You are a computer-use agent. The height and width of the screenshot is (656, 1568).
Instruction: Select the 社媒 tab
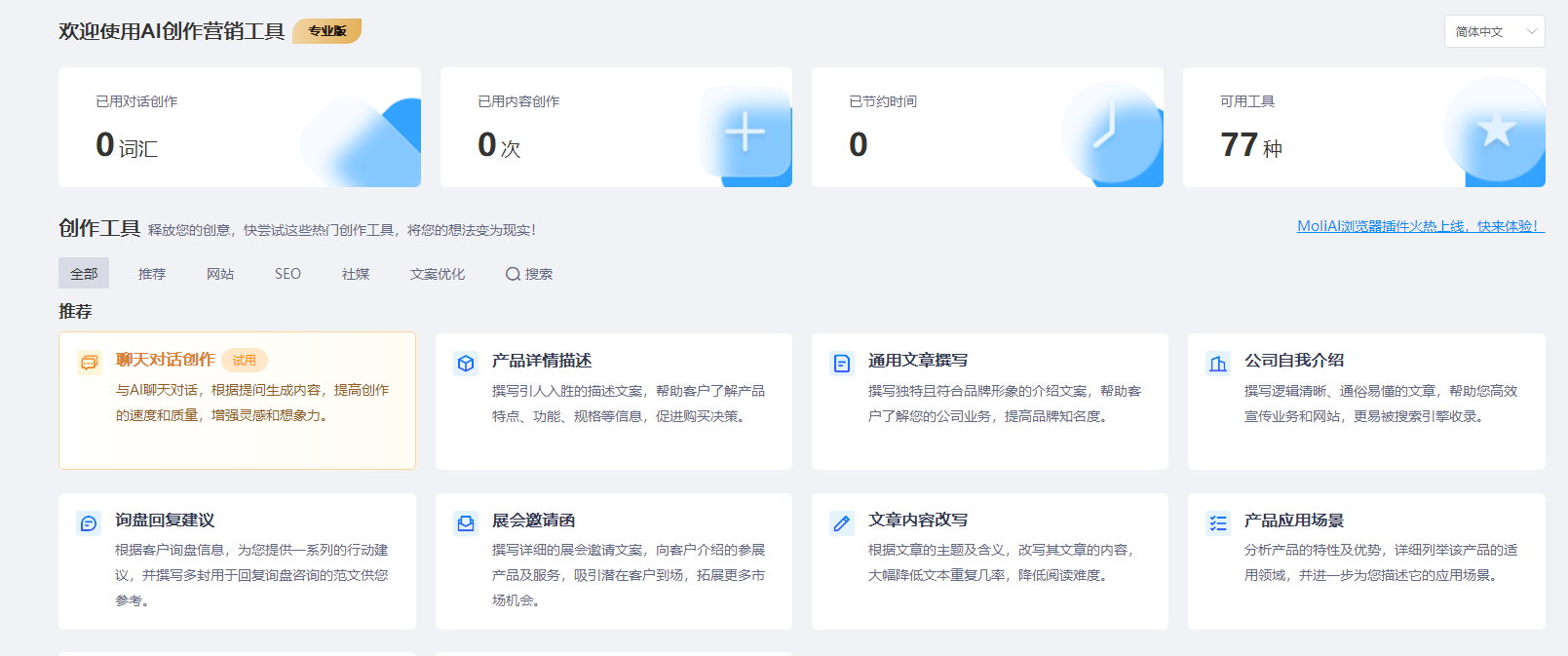click(x=356, y=274)
